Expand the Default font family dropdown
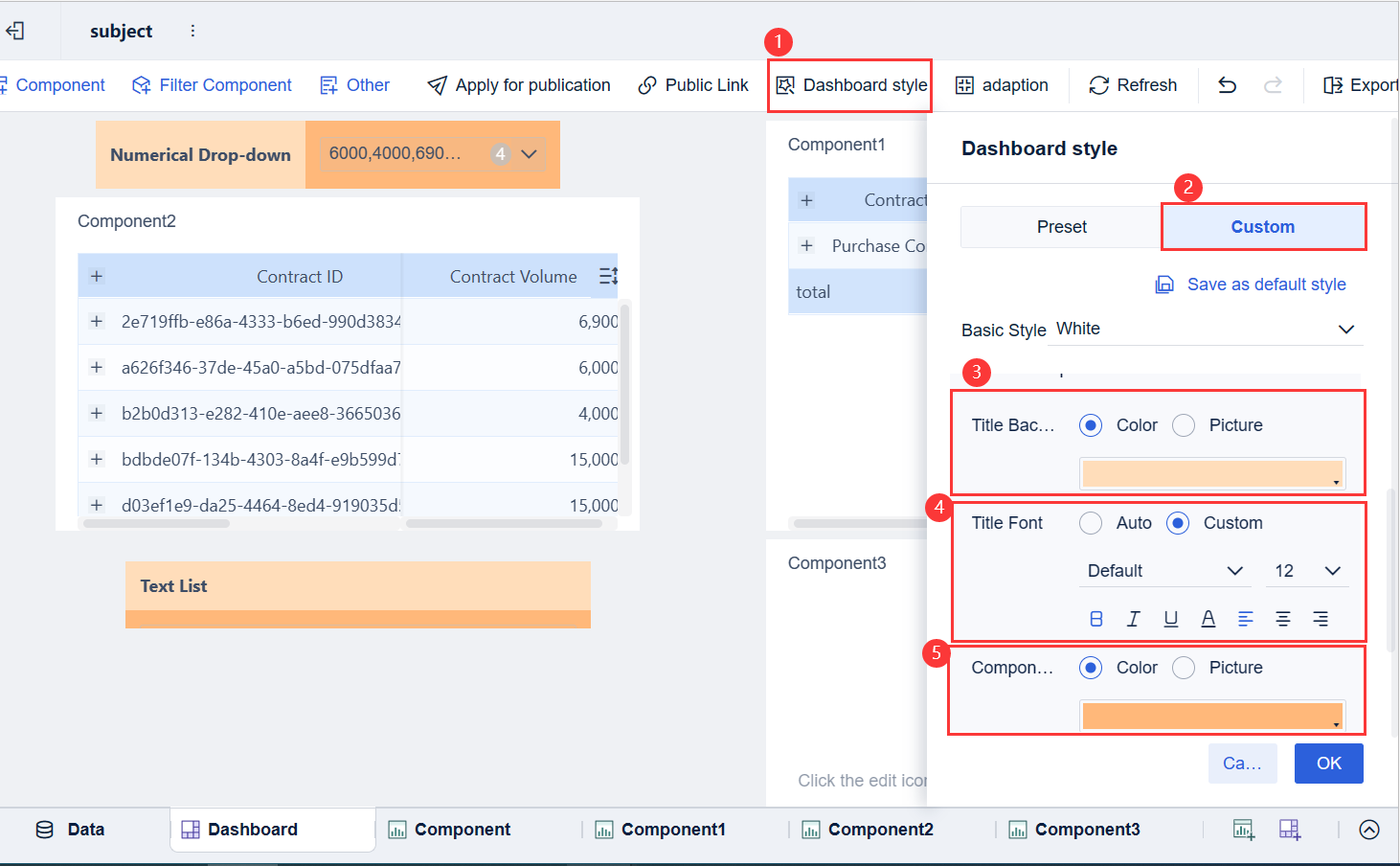Viewport: 1400px width, 866px height. (x=1165, y=571)
